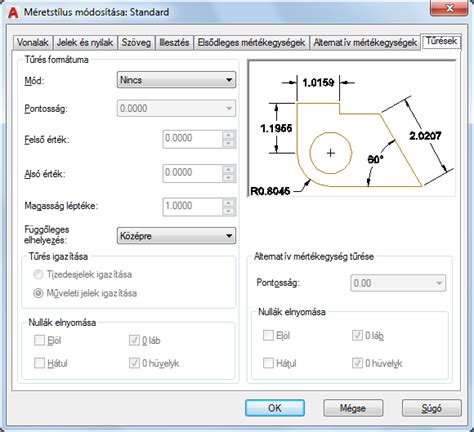Image resolution: width=474 pixels, height=432 pixels.
Task: Open the Jelek és nyilak tab
Action: pyautogui.click(x=85, y=43)
